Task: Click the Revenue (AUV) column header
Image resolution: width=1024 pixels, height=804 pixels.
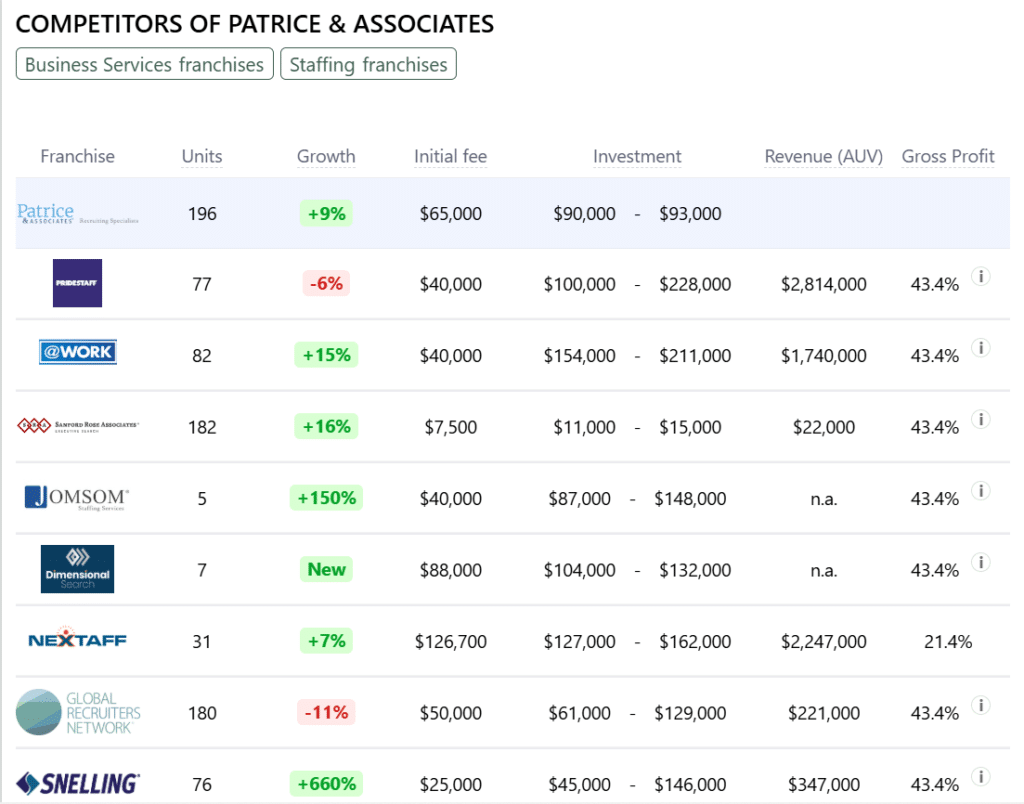Action: pyautogui.click(x=824, y=156)
